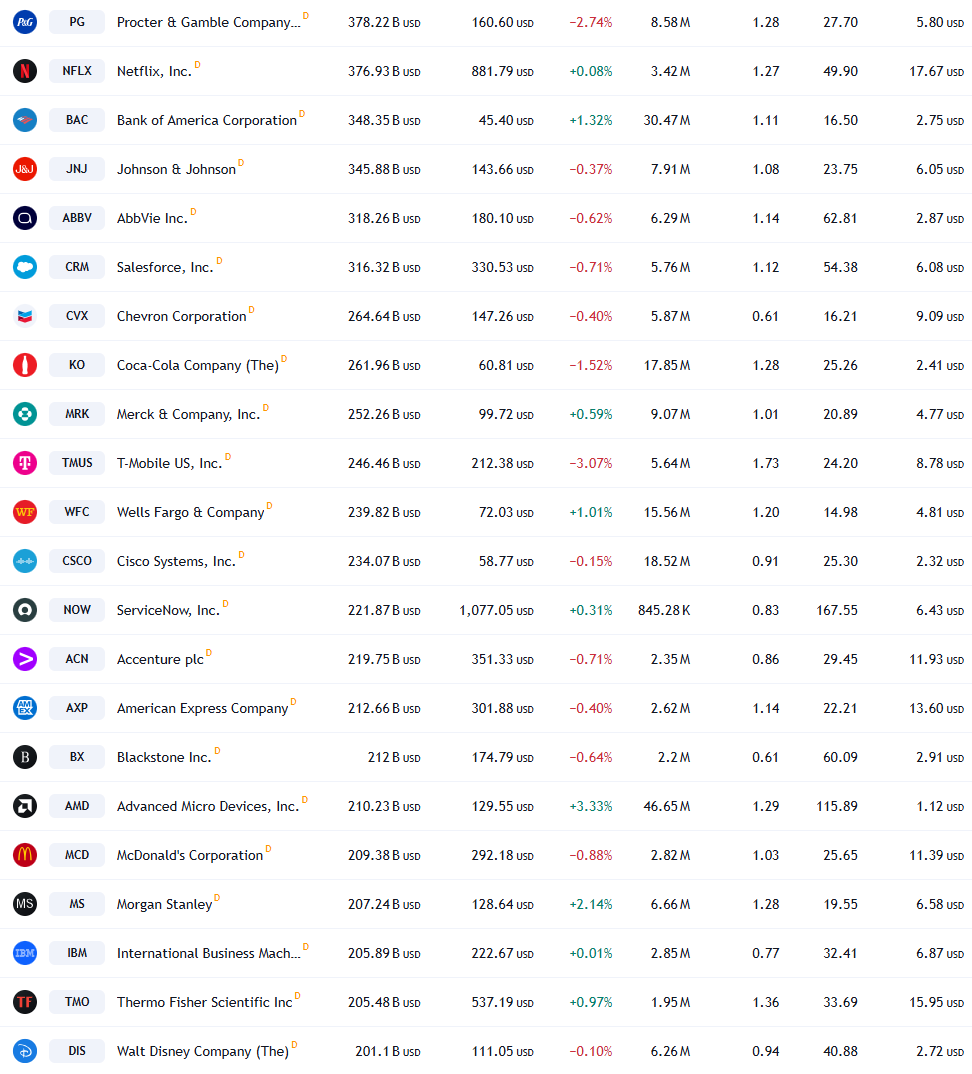
Task: Open the Merck & Company, Inc. link
Action: click(188, 414)
